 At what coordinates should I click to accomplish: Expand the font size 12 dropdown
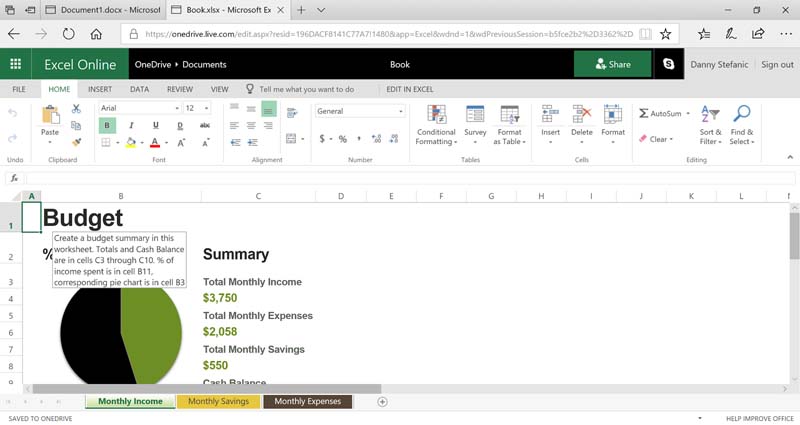[197, 108]
